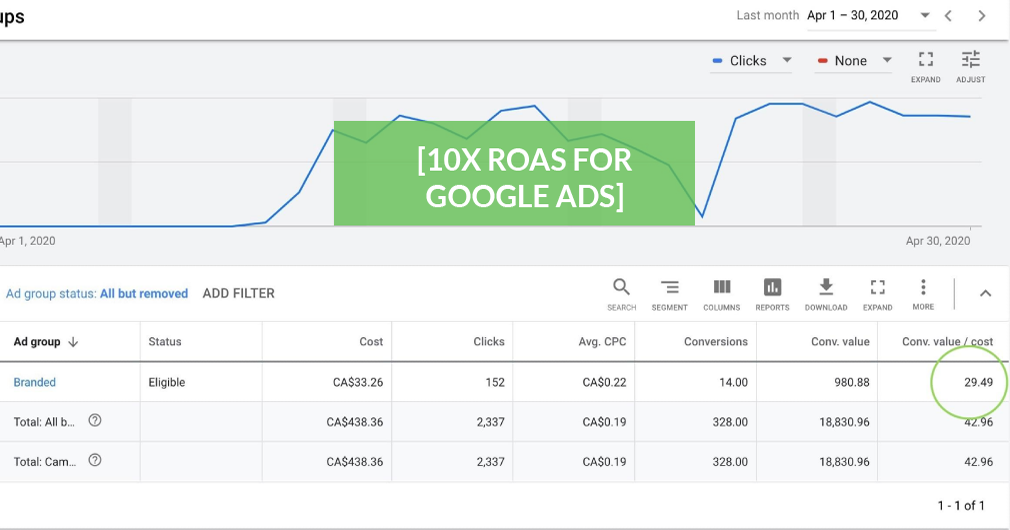
Task: Sort by the Ad group column header
Action: click(46, 342)
